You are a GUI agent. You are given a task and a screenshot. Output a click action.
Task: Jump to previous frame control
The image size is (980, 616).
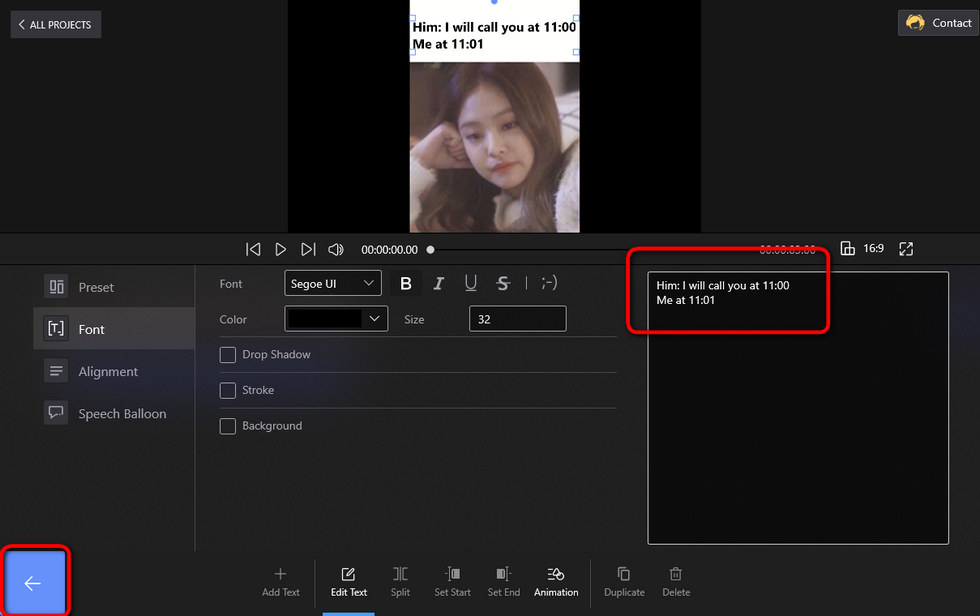pyautogui.click(x=252, y=249)
